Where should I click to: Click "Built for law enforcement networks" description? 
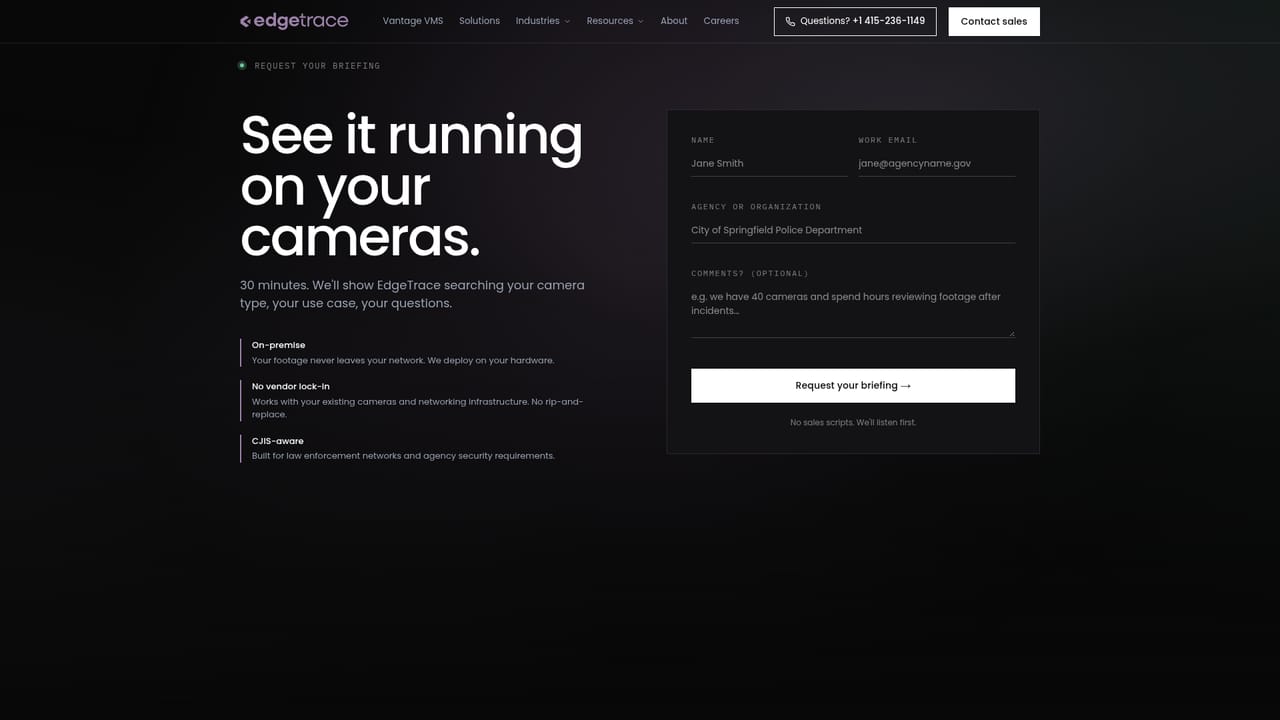coord(403,456)
